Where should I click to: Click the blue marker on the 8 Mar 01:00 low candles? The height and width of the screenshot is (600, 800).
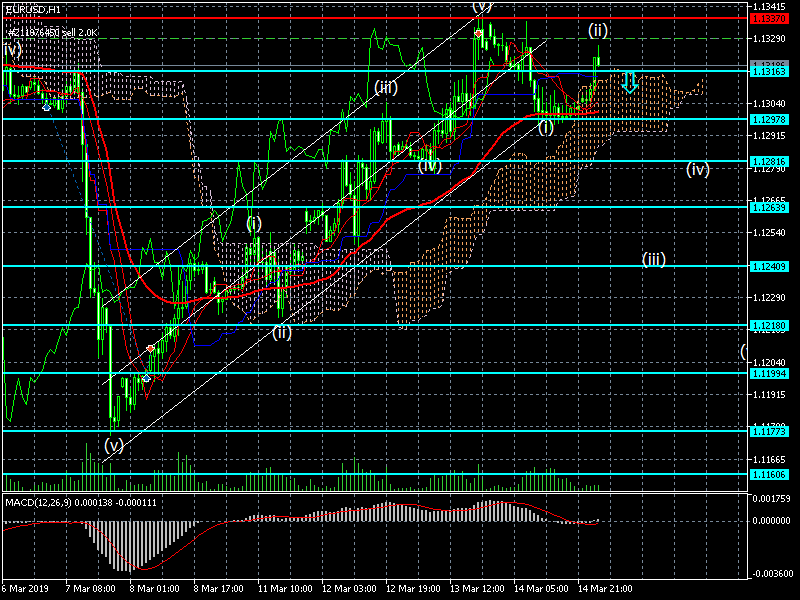coord(146,378)
